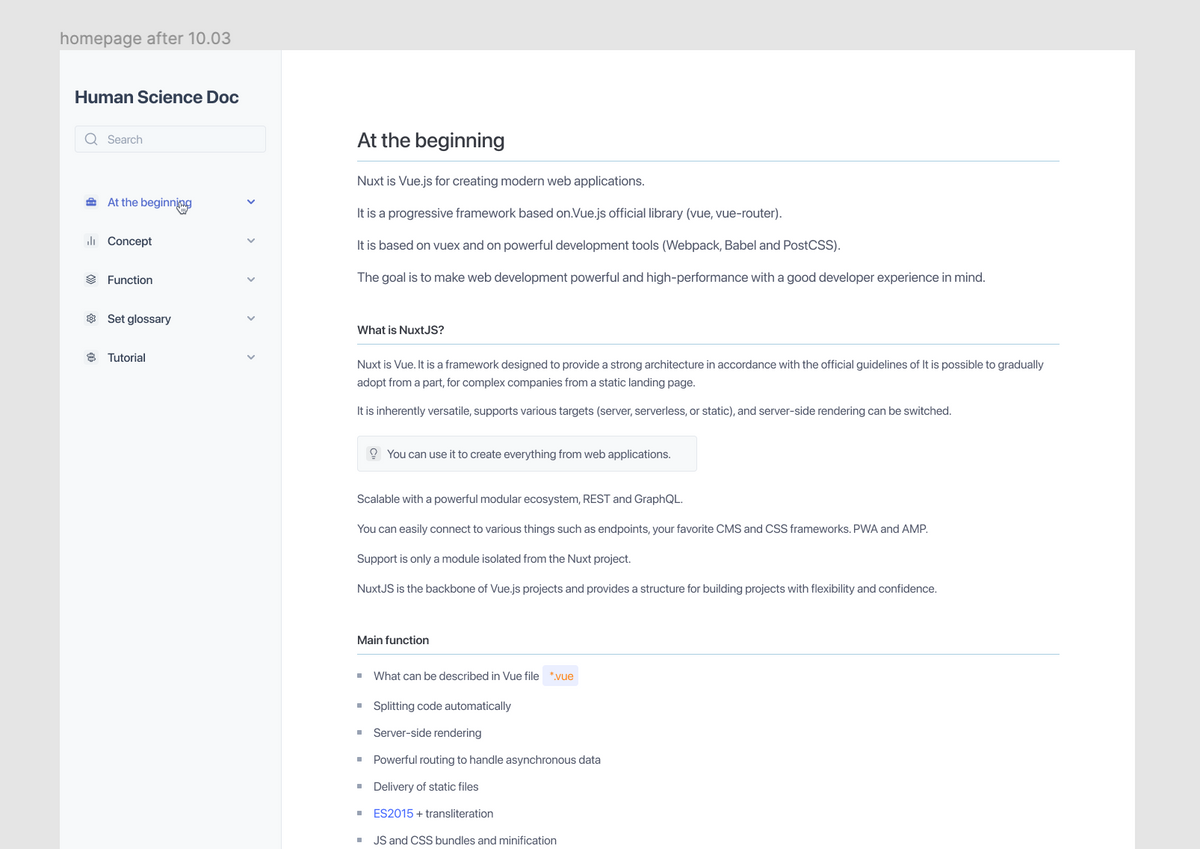The image size is (1200, 849).
Task: Click the *.vue code tag
Action: tap(561, 677)
